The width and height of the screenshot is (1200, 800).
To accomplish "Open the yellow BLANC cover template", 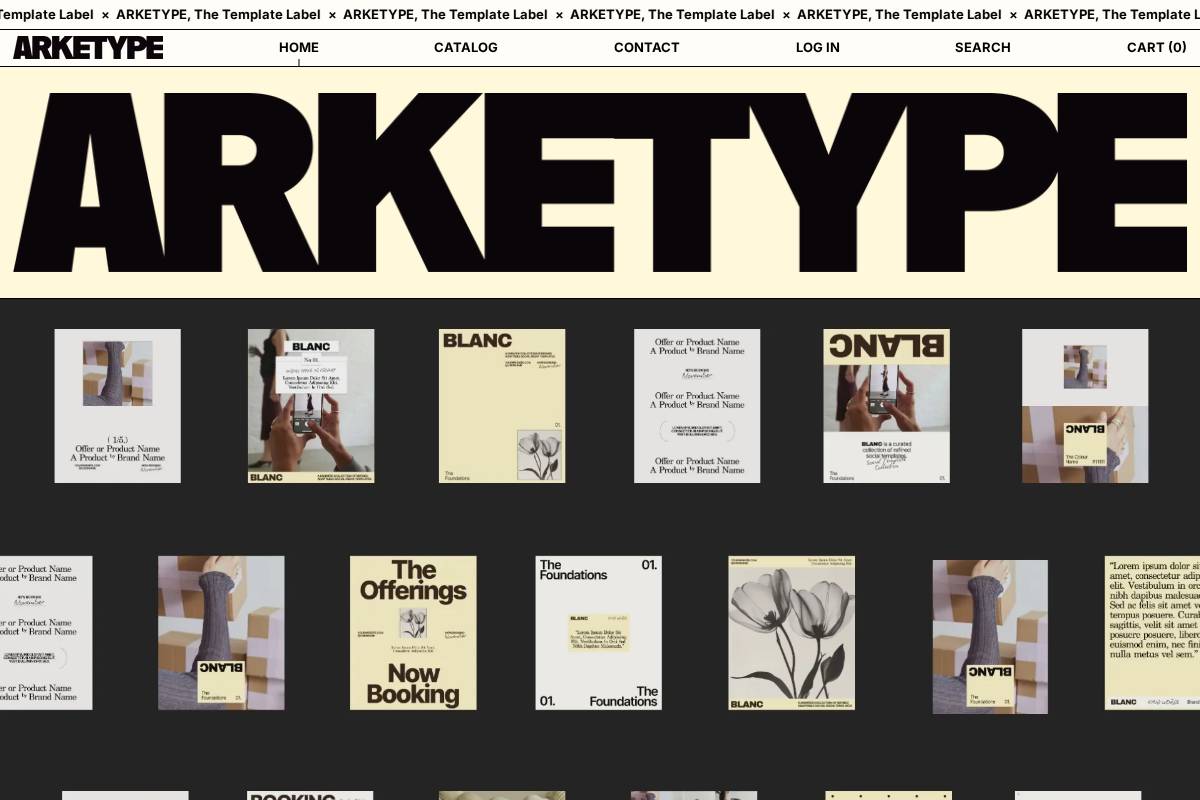I will 501,405.
